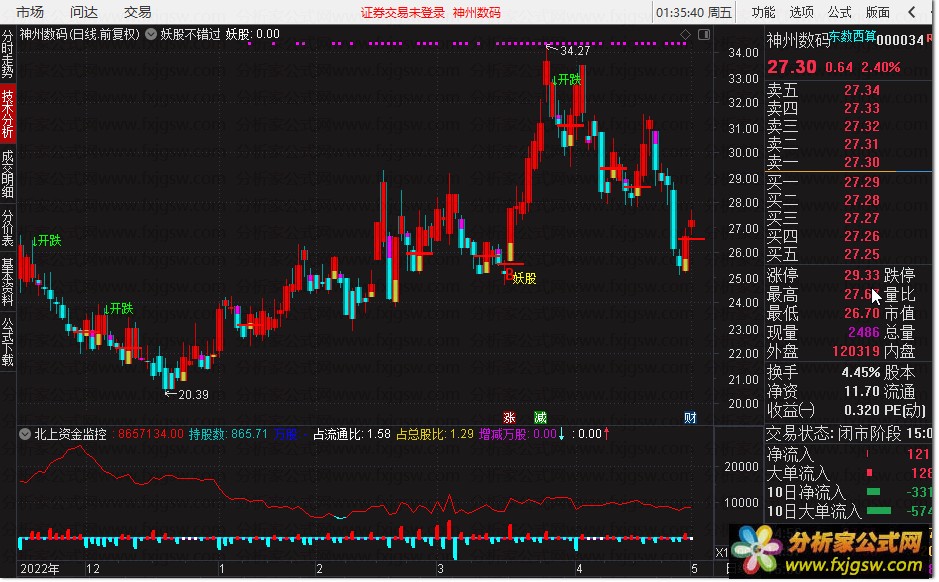Switch to the 分时走势 side tab

coord(7,54)
